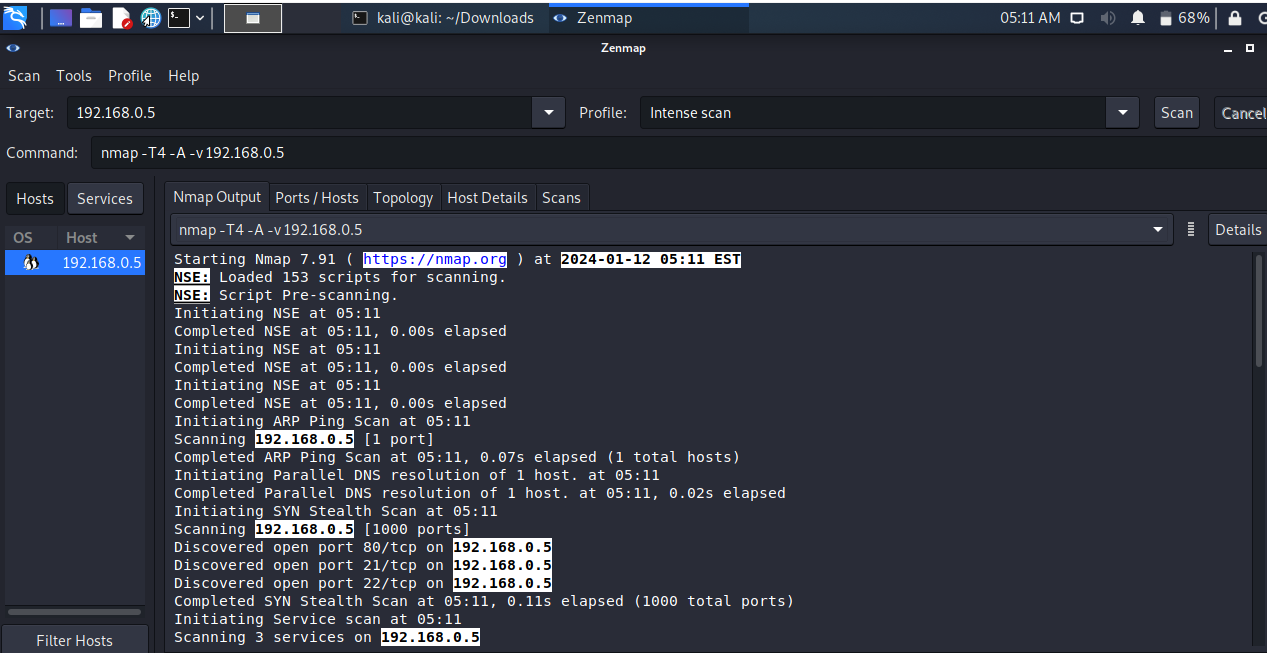
Task: Click the Command field with nmap -T4 -A -v
Action: click(x=677, y=153)
